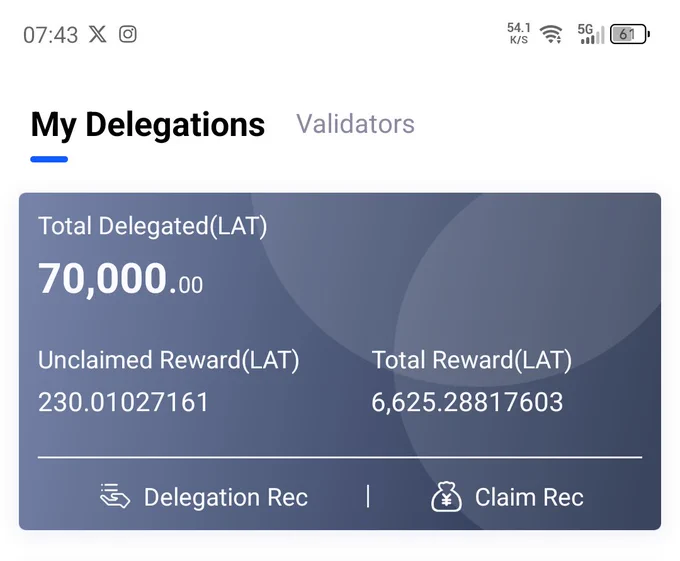
Task: Tap the X (Twitter) notification icon
Action: [x=98, y=34]
